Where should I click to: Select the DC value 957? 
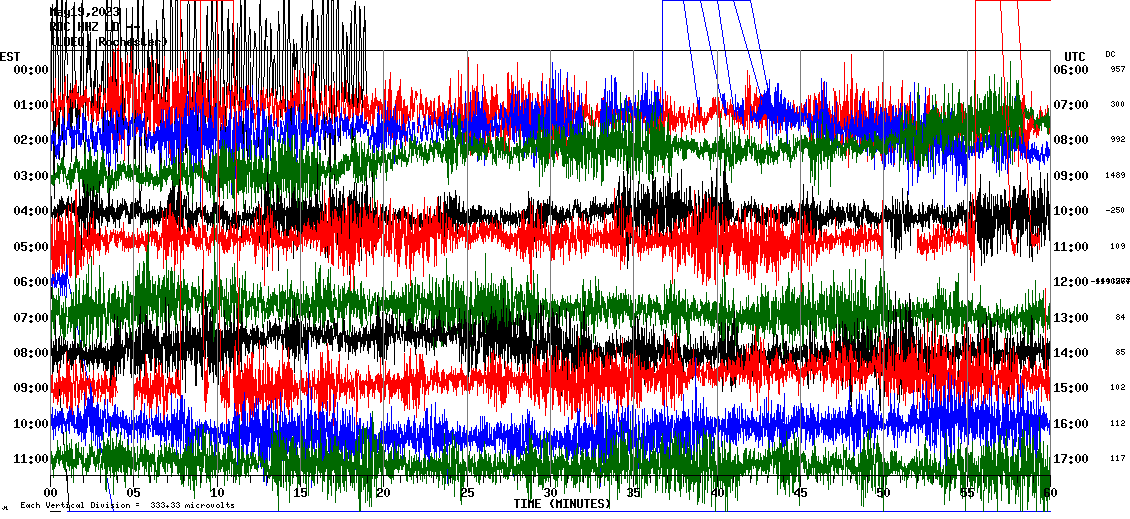[x=1117, y=70]
